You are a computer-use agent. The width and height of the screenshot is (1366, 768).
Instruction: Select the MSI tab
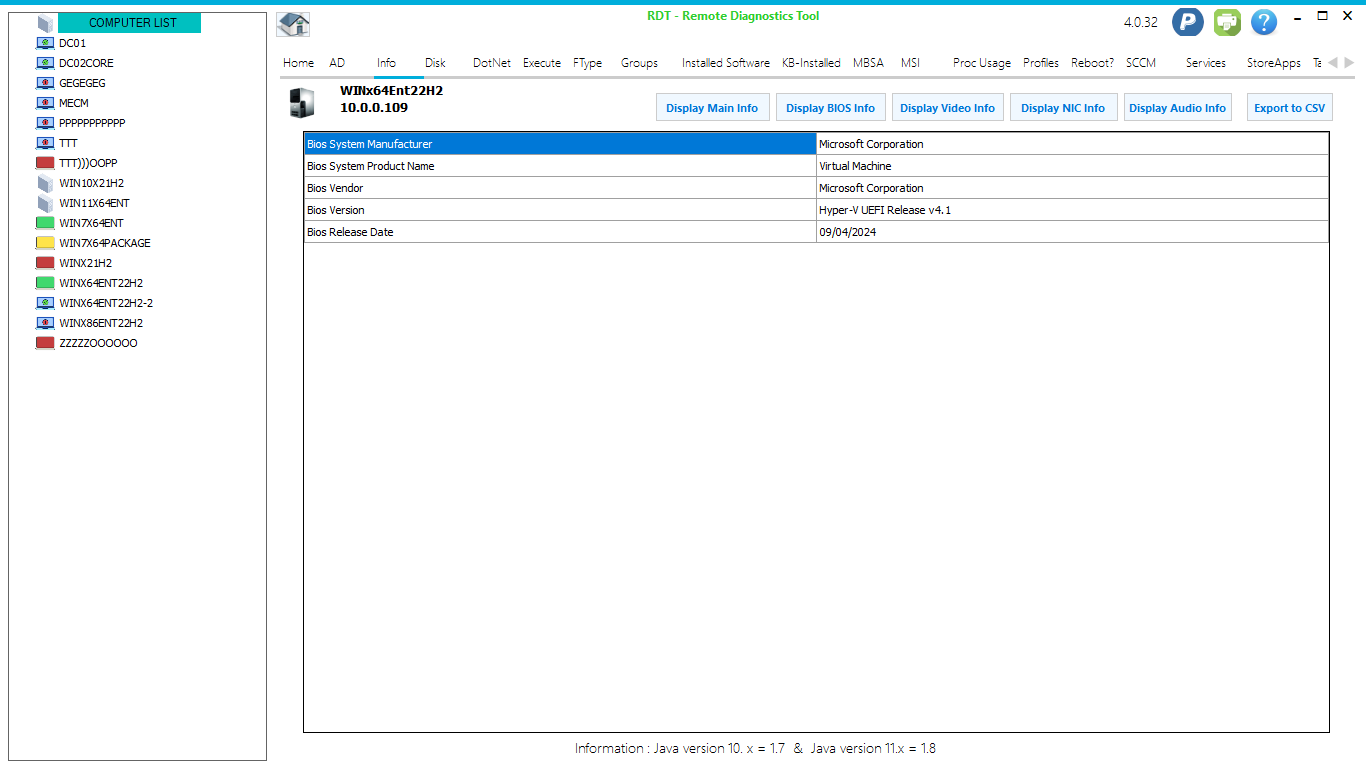(910, 63)
